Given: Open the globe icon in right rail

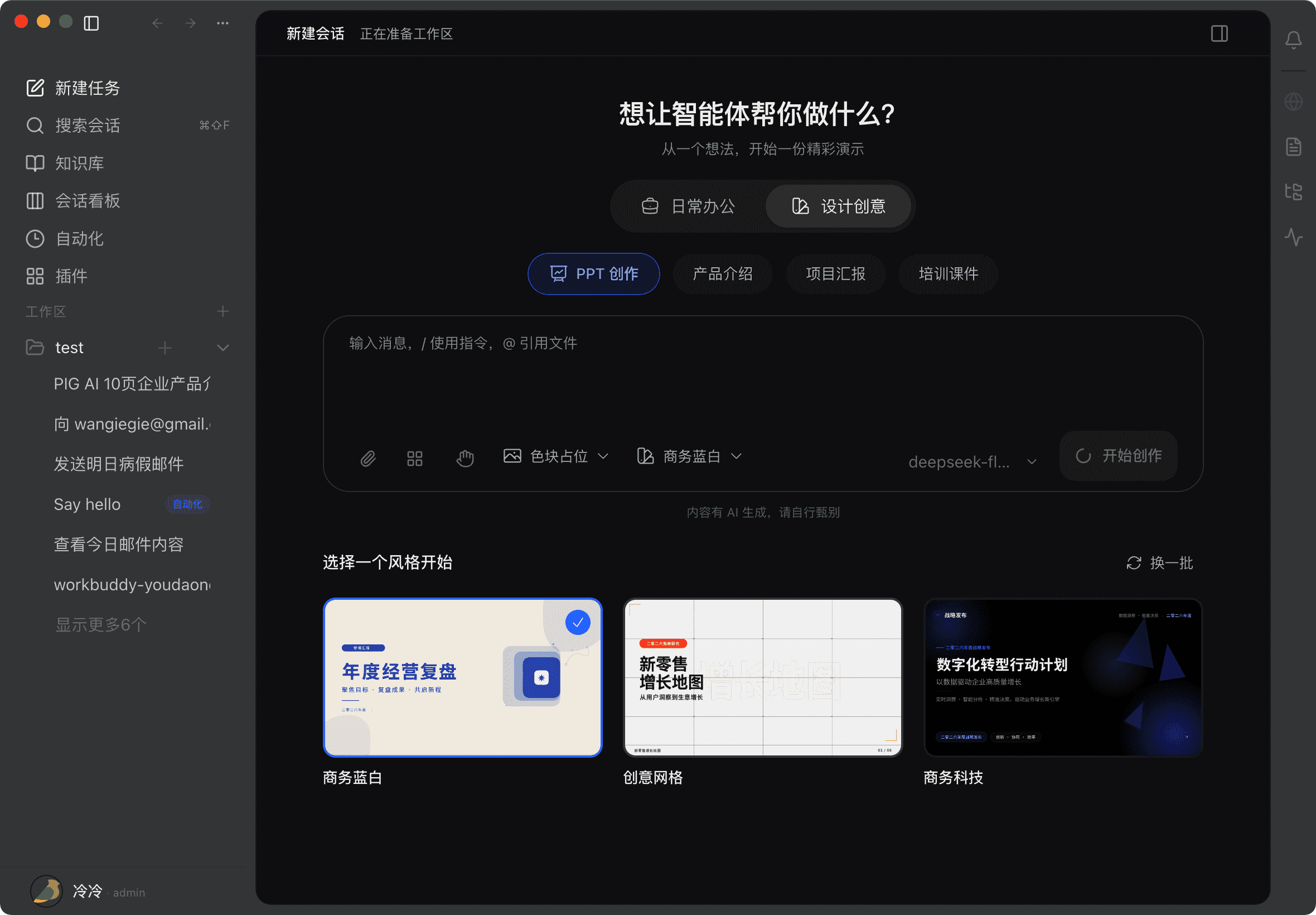Looking at the screenshot, I should tap(1293, 102).
